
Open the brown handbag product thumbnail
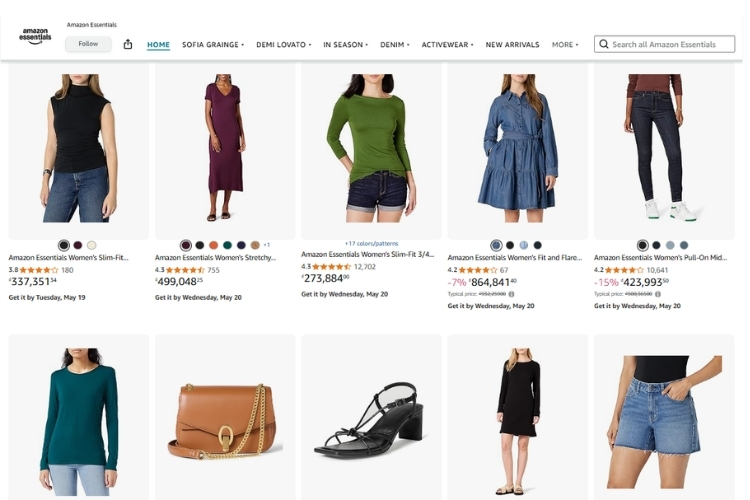(x=225, y=415)
